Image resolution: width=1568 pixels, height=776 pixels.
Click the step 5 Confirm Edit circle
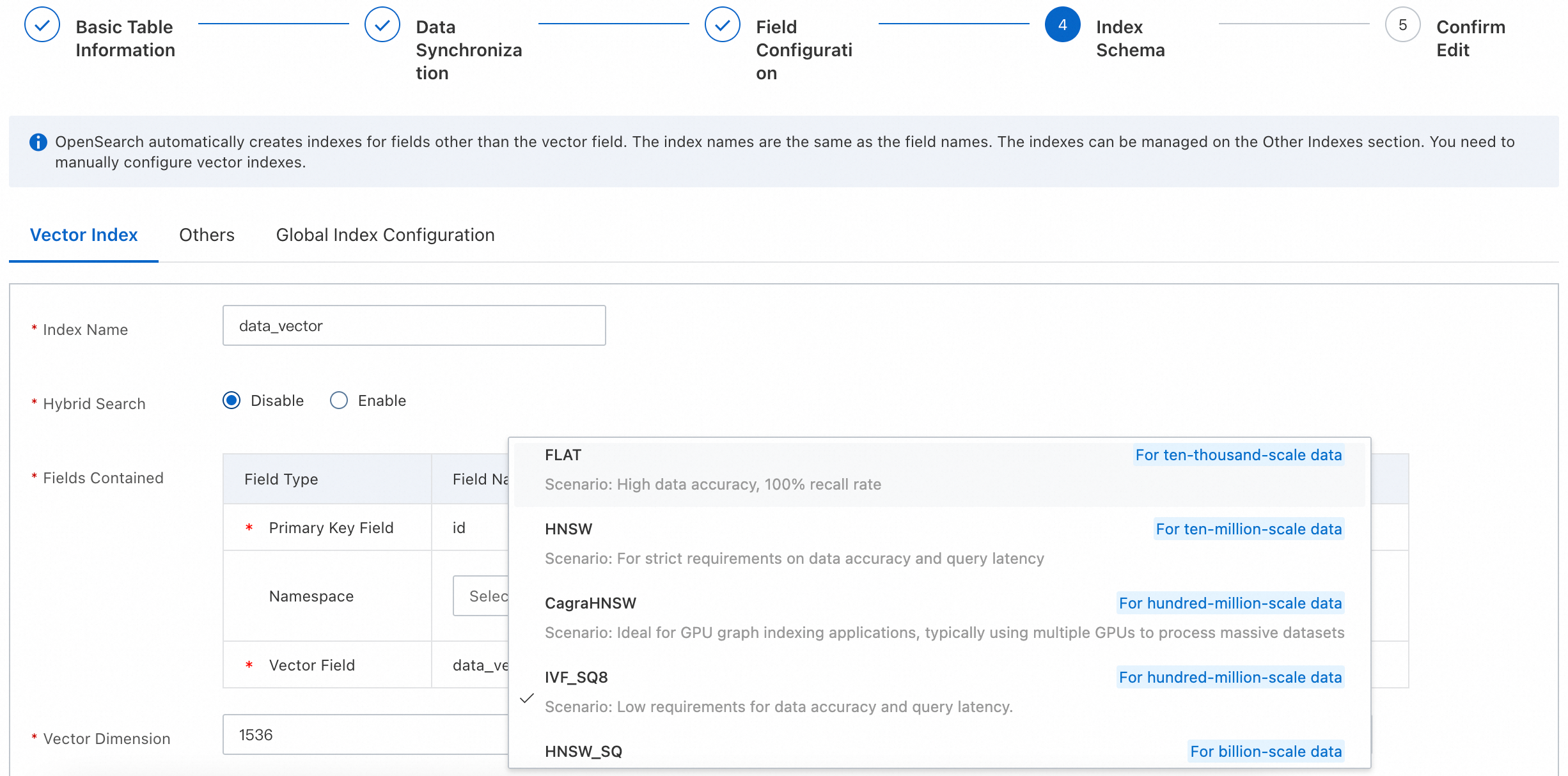(x=1402, y=25)
